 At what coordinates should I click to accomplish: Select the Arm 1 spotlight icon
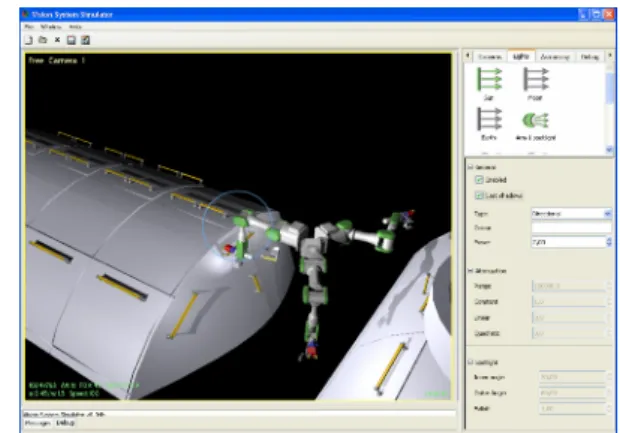tap(536, 120)
